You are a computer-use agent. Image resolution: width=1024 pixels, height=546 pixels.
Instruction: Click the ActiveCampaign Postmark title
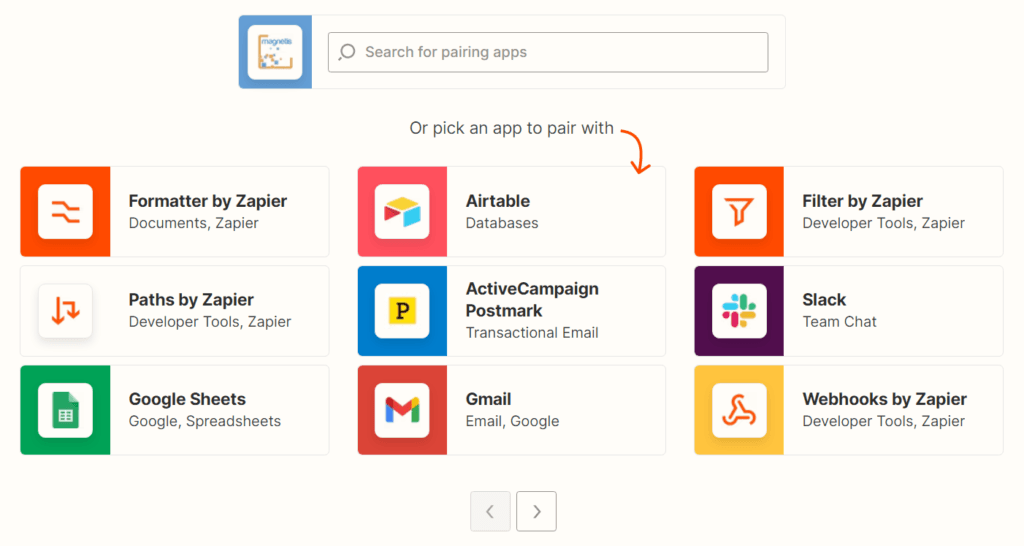point(532,300)
